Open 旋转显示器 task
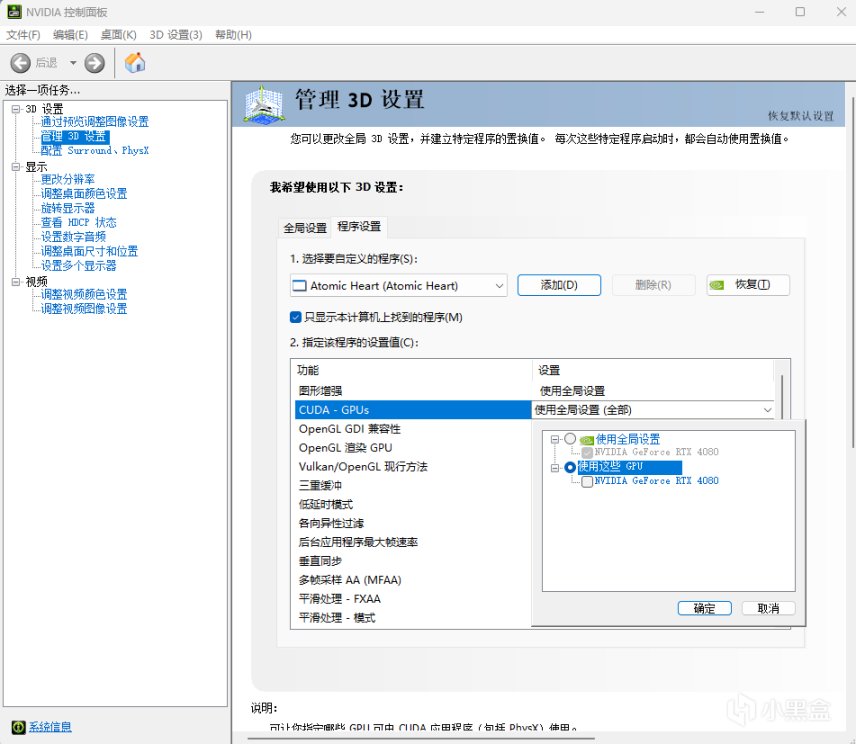Viewport: 856px width, 744px height. [68, 208]
